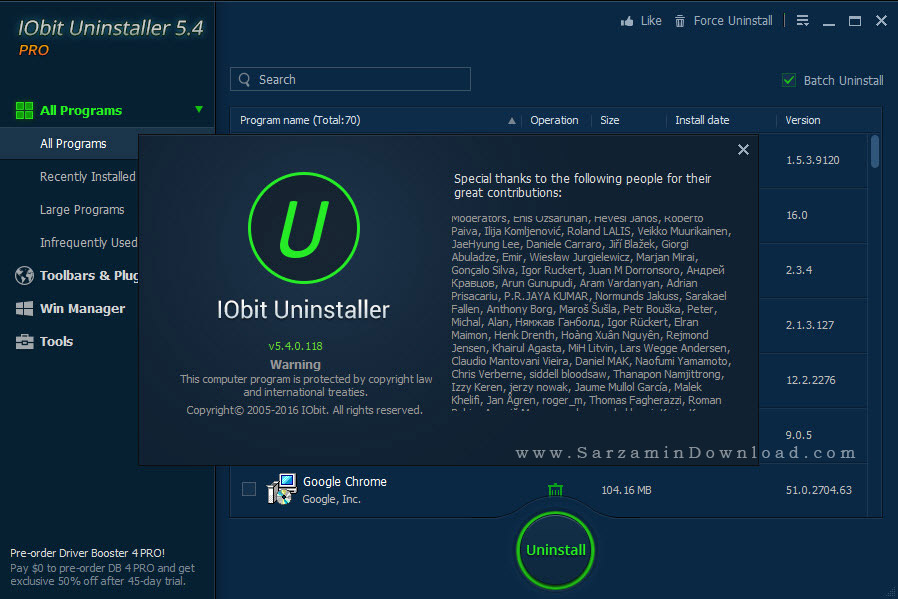Viewport: 898px width, 599px height.
Task: Click the Google, Inc. publisher text
Action: [x=331, y=499]
